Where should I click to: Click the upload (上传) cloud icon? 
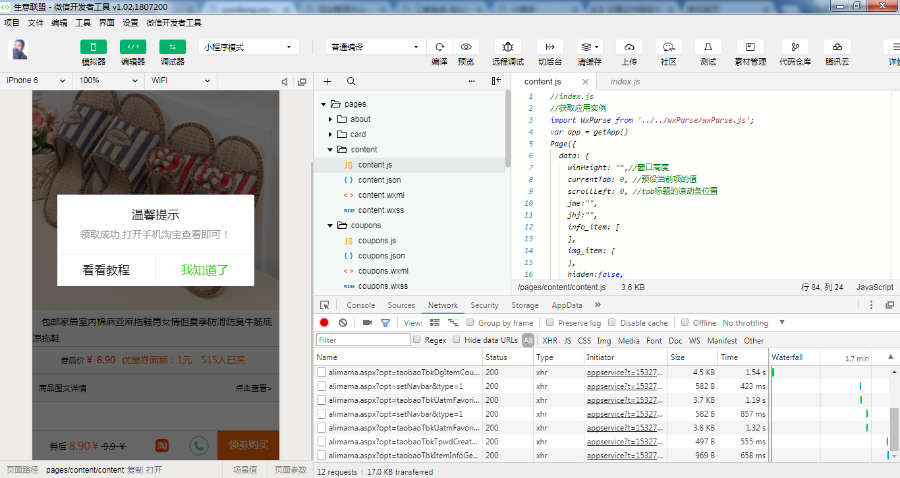coord(629,47)
